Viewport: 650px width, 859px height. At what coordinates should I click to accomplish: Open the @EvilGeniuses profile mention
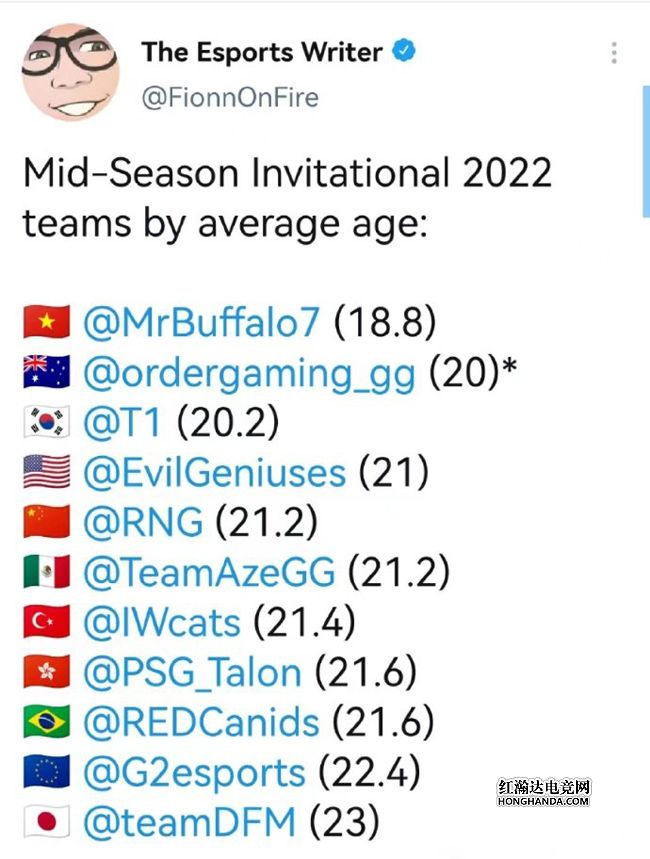click(214, 472)
